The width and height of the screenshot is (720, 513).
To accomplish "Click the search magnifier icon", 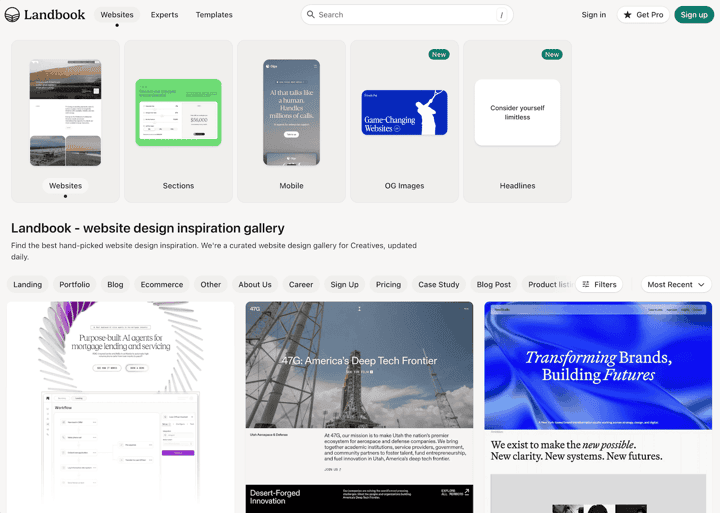I will [311, 15].
